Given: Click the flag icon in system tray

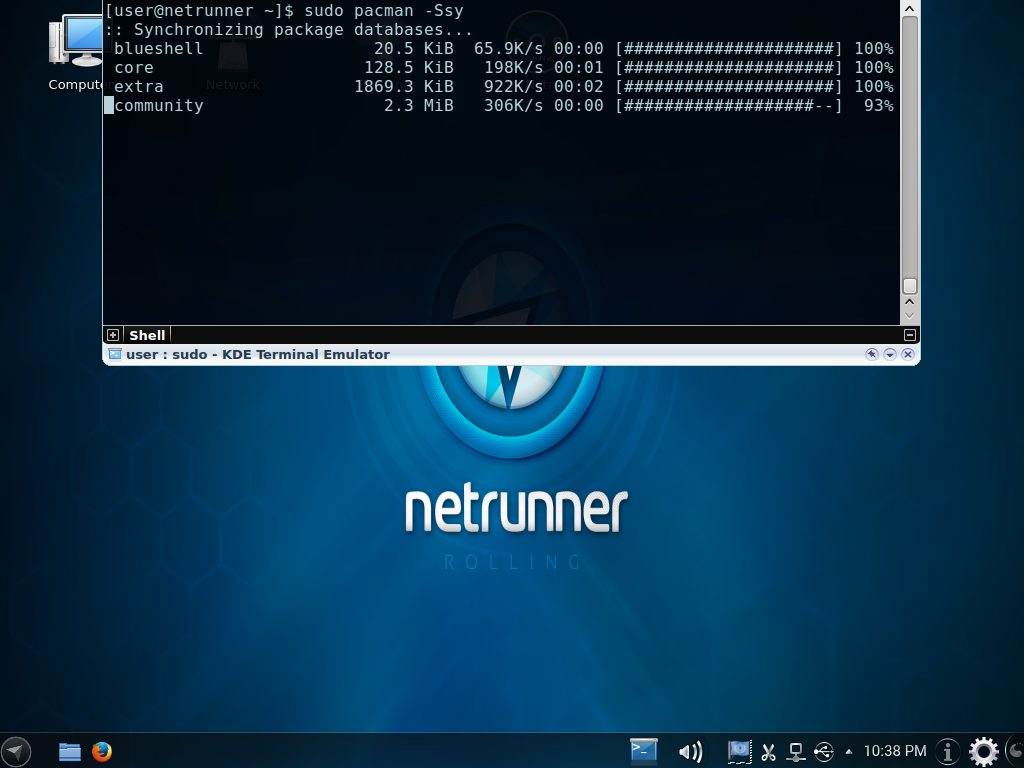Looking at the screenshot, I should (739, 752).
